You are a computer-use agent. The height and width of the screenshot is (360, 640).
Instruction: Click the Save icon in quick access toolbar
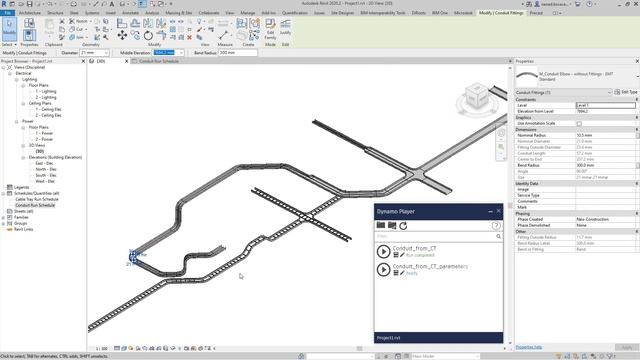[29, 4]
